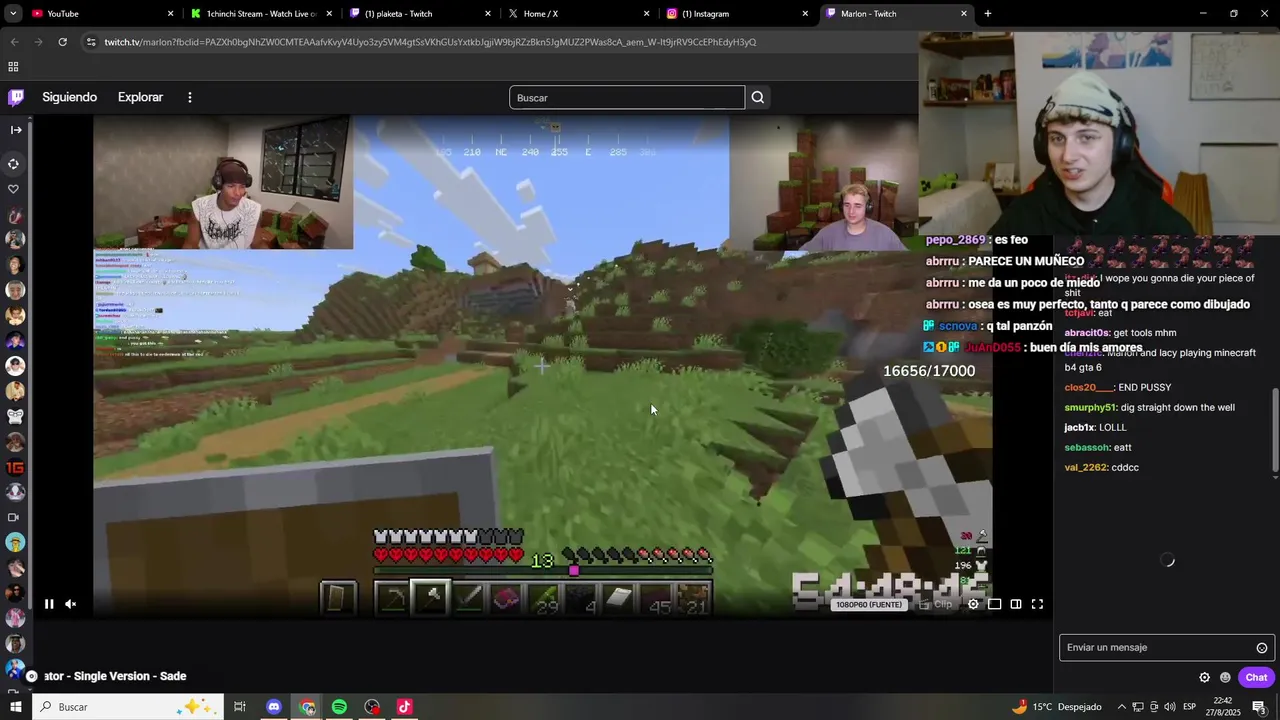This screenshot has width=1280, height=720.
Task: Click the sidebar icon above the heart
Action: coord(14,164)
